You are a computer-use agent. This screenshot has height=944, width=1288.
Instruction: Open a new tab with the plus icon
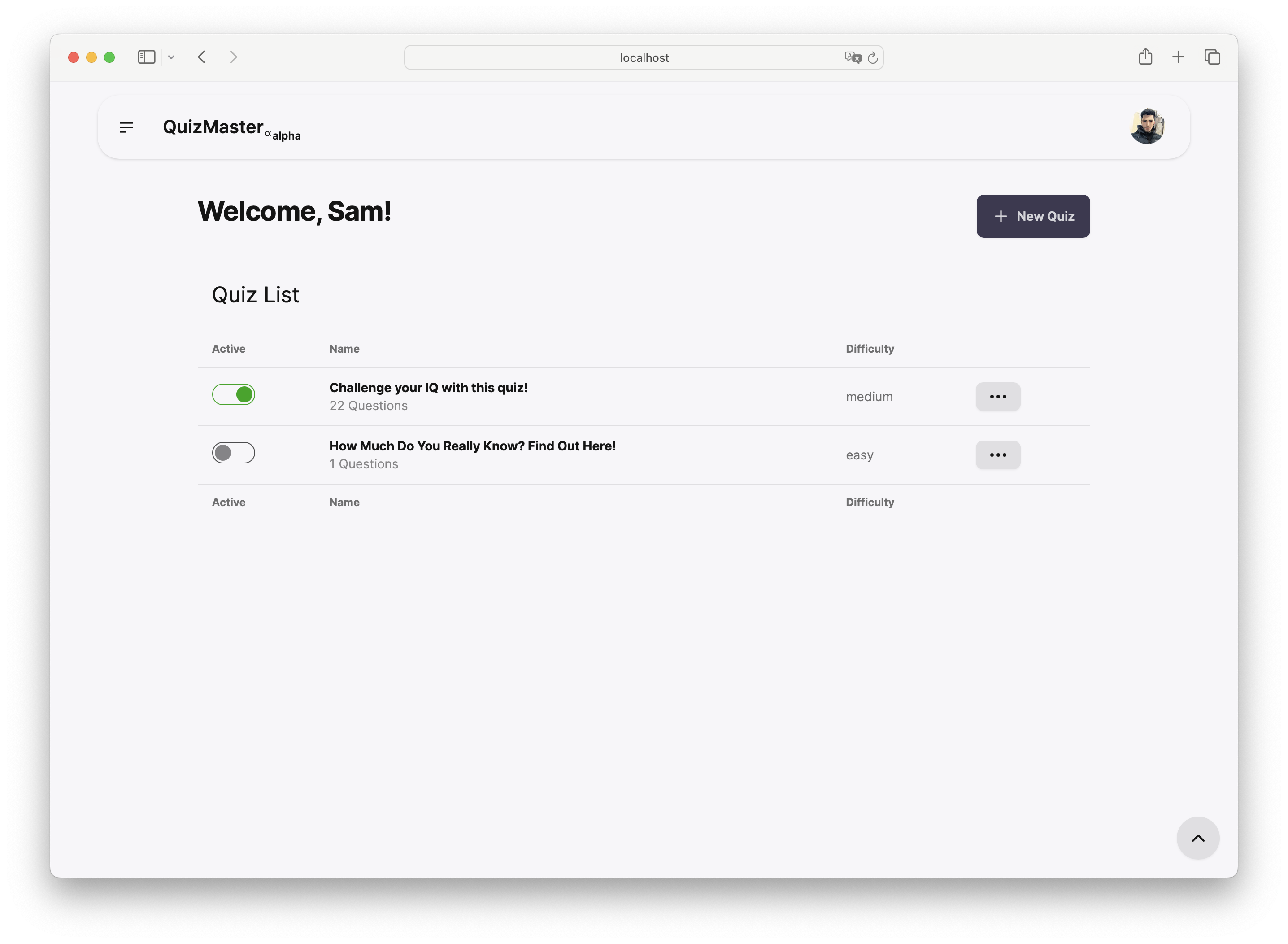coord(1178,57)
